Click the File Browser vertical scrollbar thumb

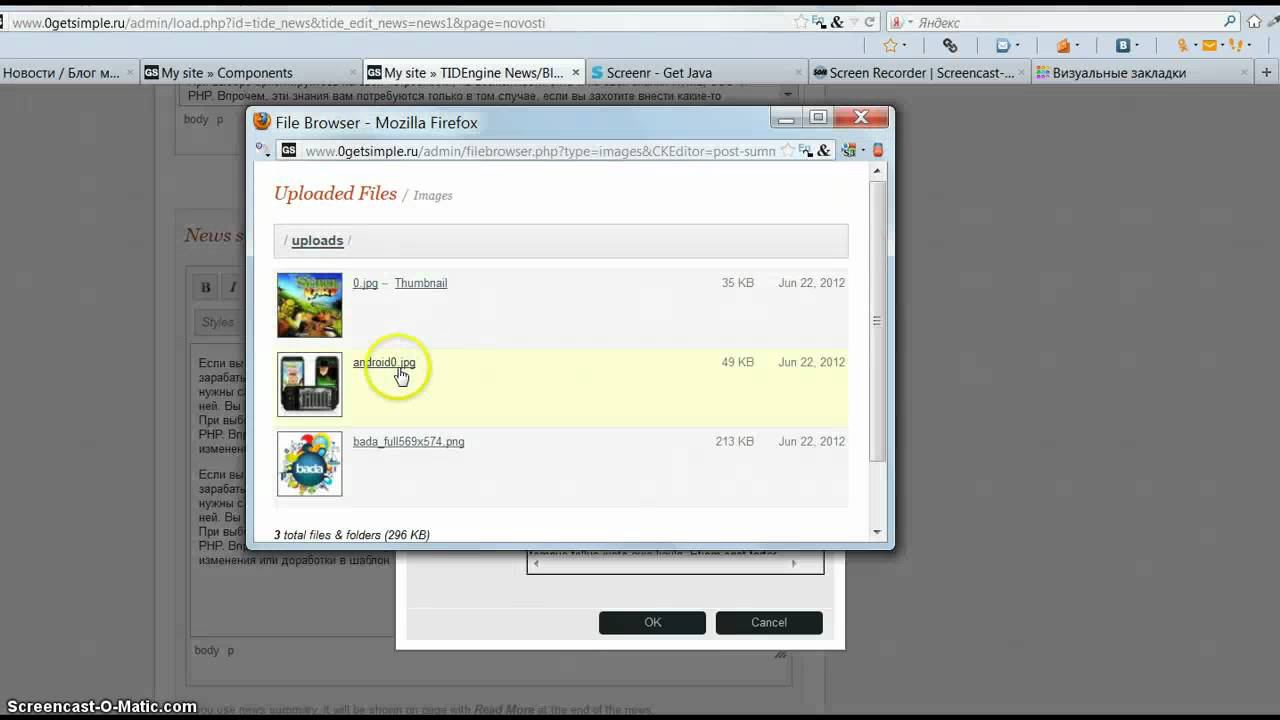(877, 320)
